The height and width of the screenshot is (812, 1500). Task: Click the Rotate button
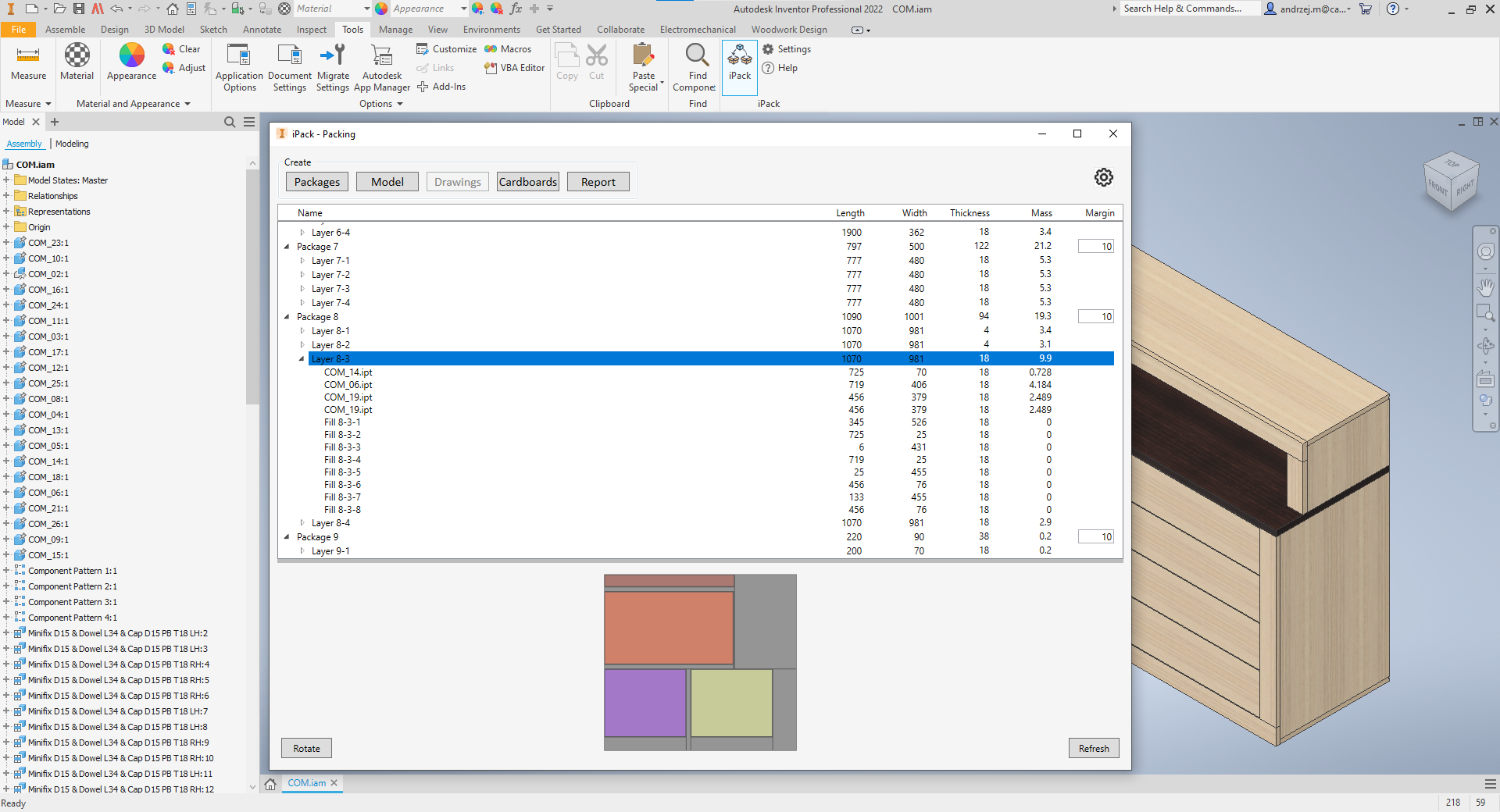pos(306,748)
